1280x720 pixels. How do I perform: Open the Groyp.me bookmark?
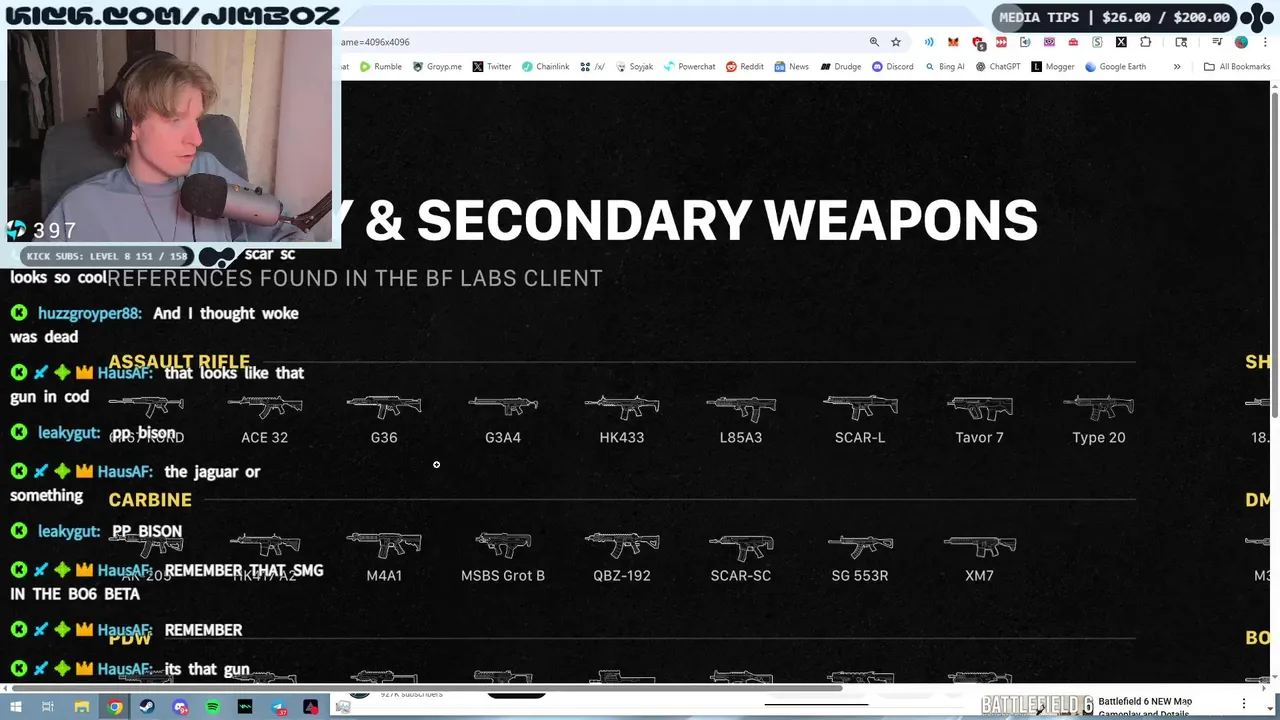click(437, 67)
